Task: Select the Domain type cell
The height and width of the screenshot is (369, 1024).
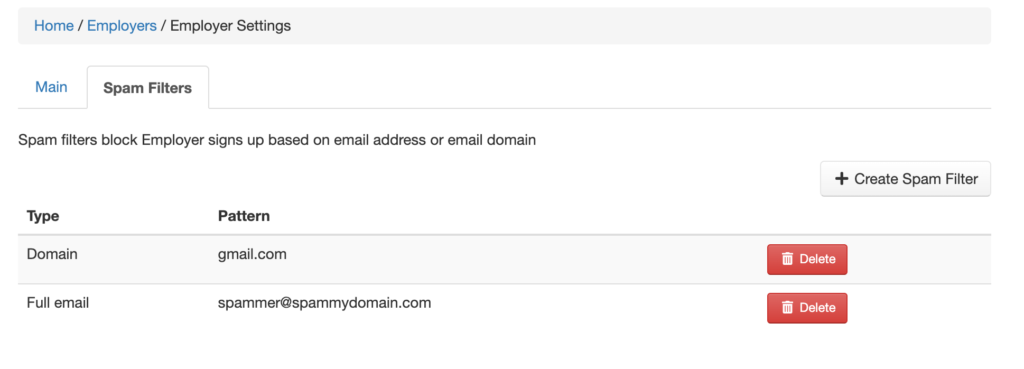Action: [52, 254]
